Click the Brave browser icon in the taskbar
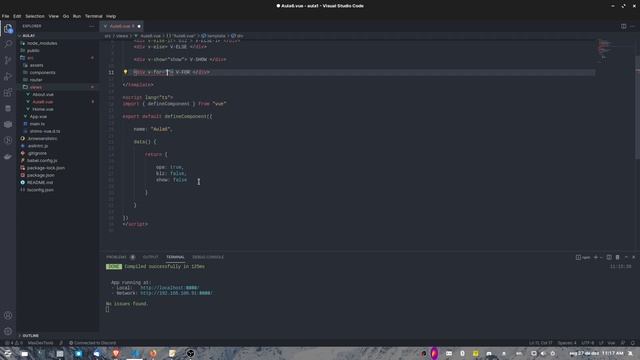Viewport: 640px width, 360px height. pyautogui.click(x=116, y=353)
